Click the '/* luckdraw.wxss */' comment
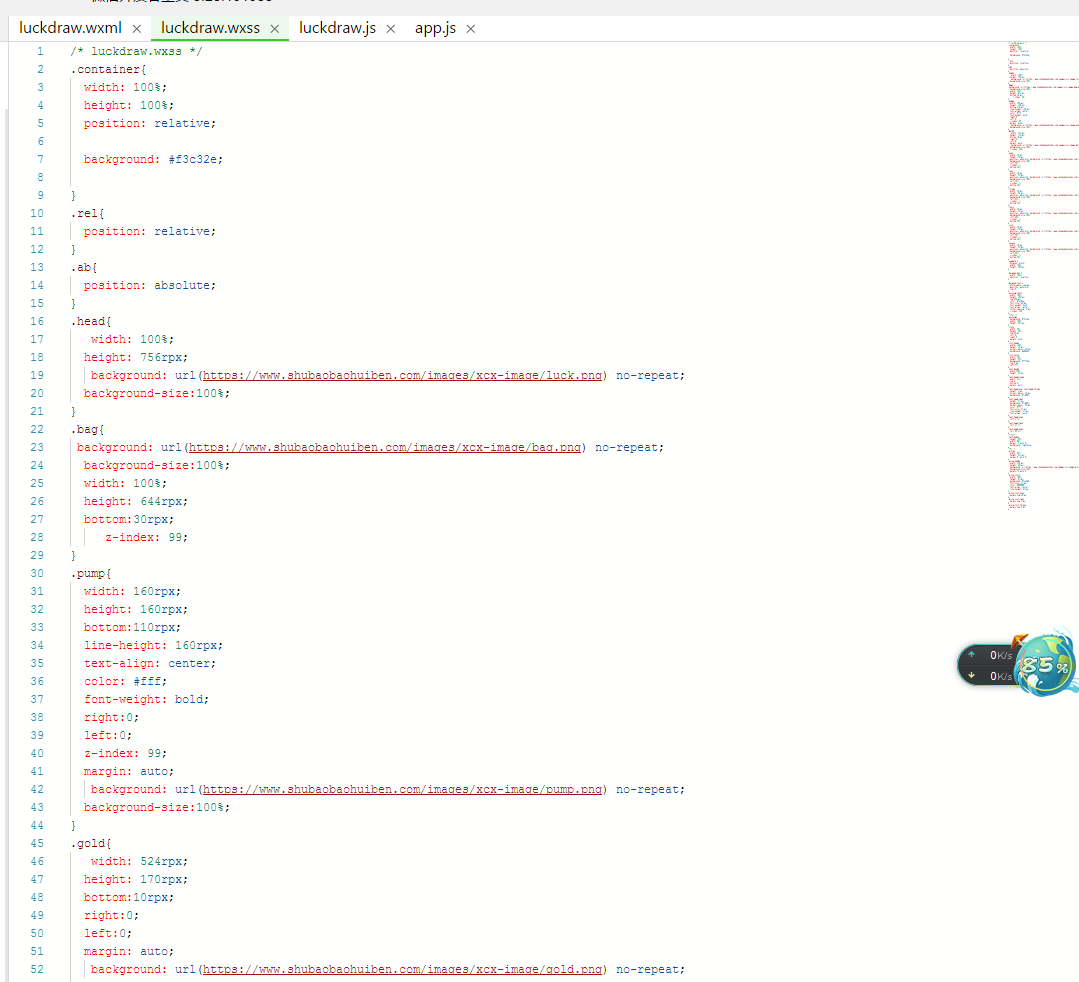 pyautogui.click(x=136, y=52)
